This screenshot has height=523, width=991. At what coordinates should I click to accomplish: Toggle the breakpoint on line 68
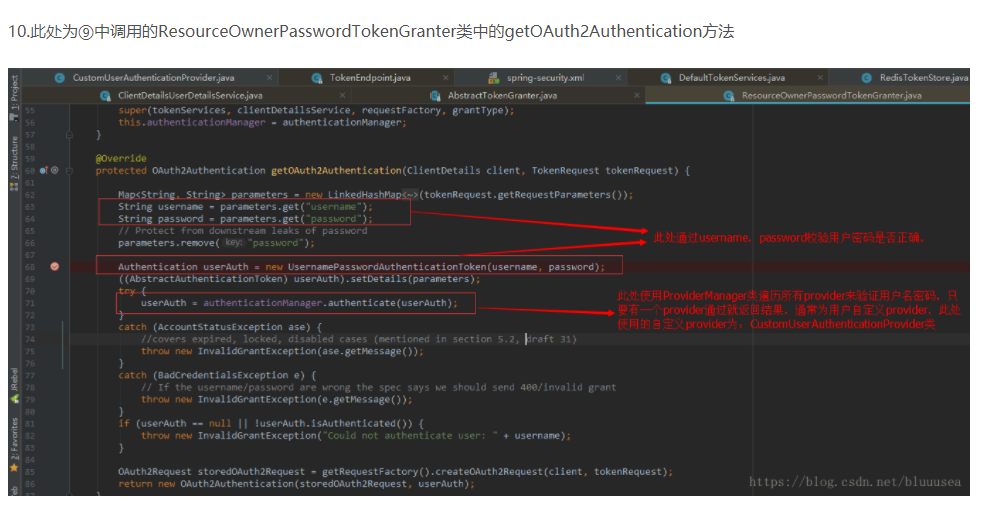(54, 267)
